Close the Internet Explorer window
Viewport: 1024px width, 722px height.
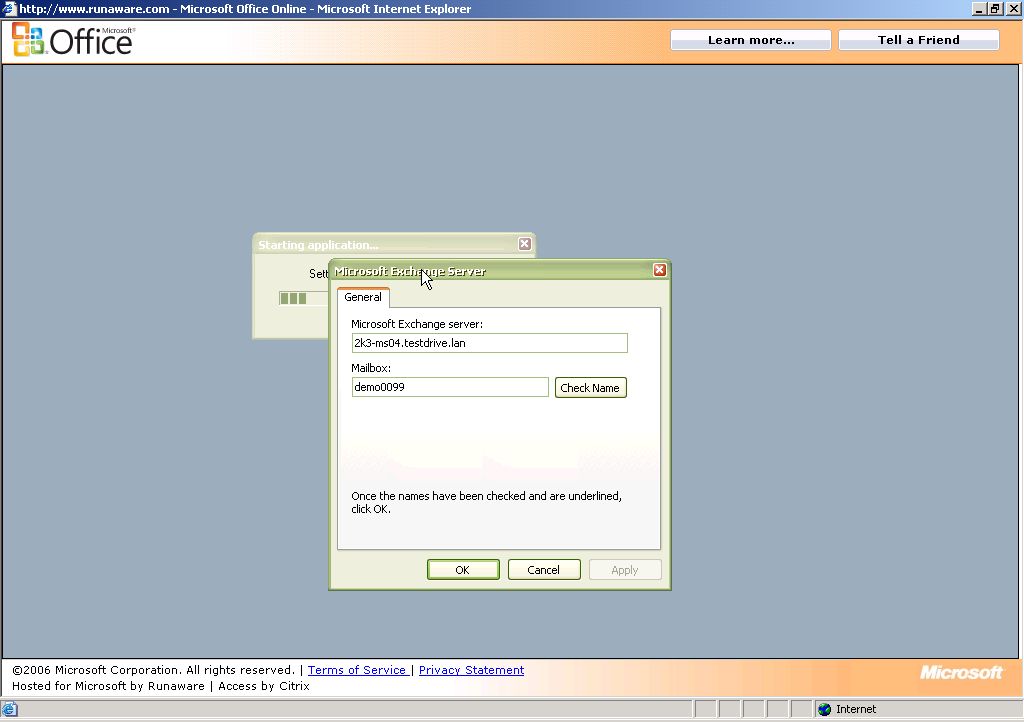pos(1011,9)
